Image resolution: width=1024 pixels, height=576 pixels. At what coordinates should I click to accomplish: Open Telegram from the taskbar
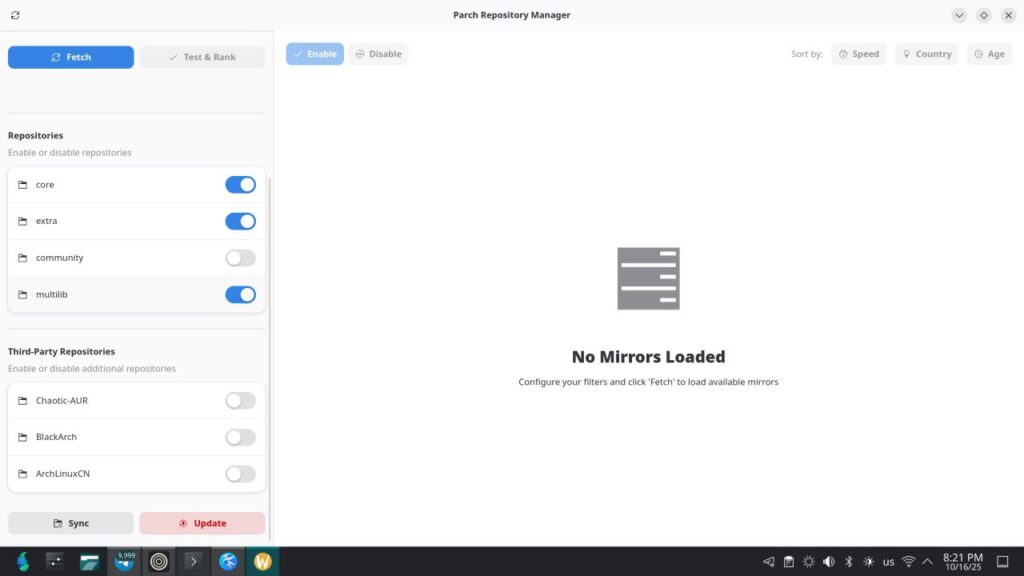[x=125, y=561]
